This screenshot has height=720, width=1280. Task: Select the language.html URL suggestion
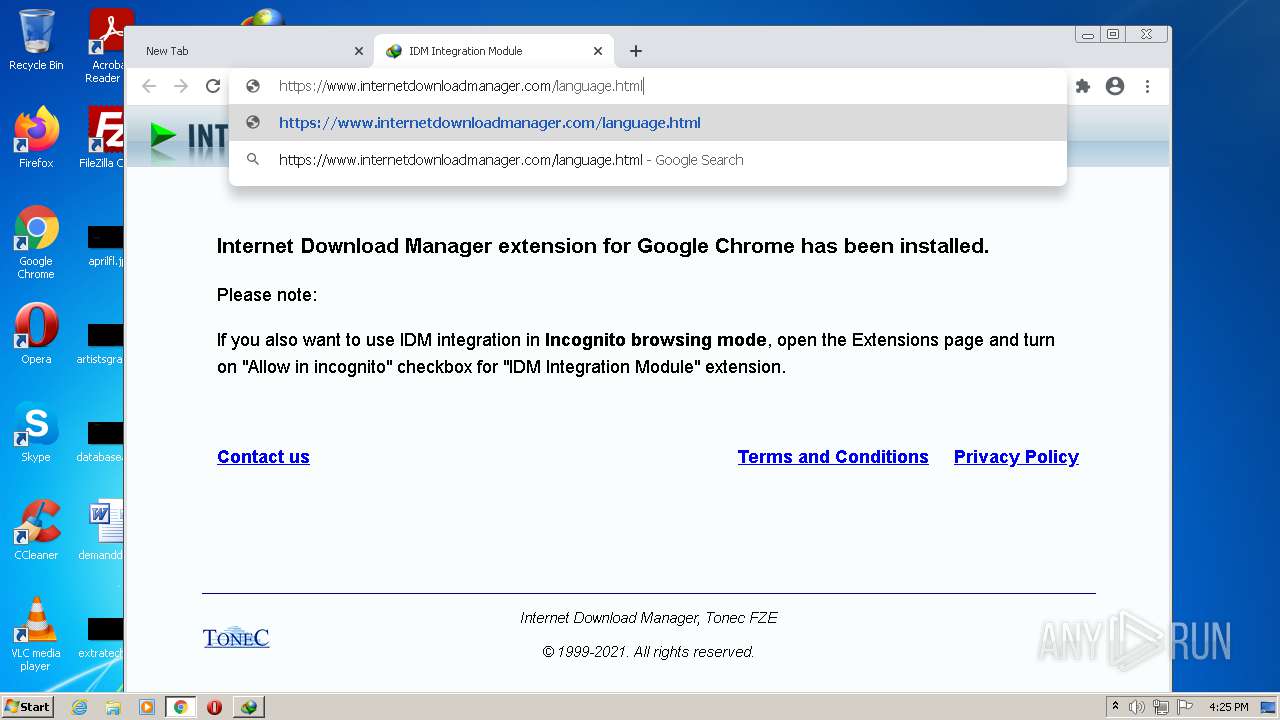point(648,123)
